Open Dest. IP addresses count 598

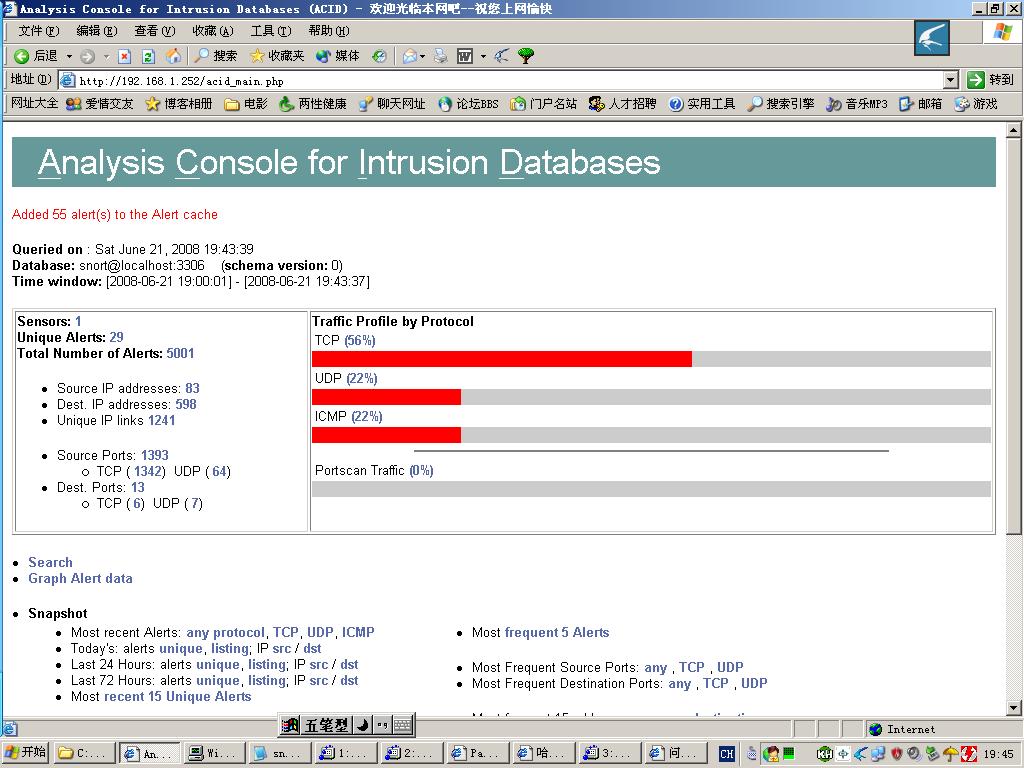[185, 404]
